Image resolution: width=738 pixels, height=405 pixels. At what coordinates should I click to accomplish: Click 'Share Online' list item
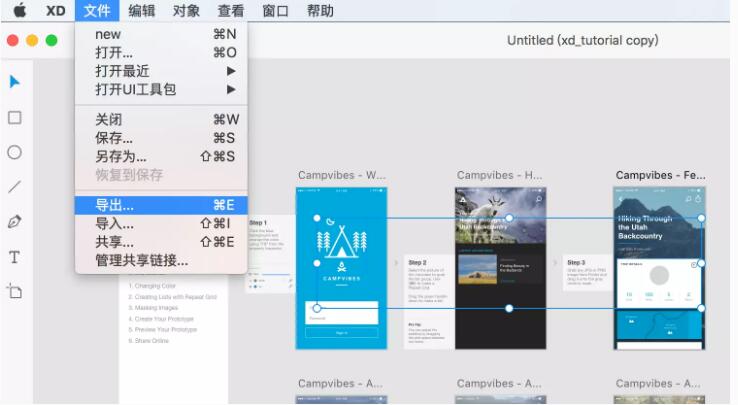pos(148,340)
